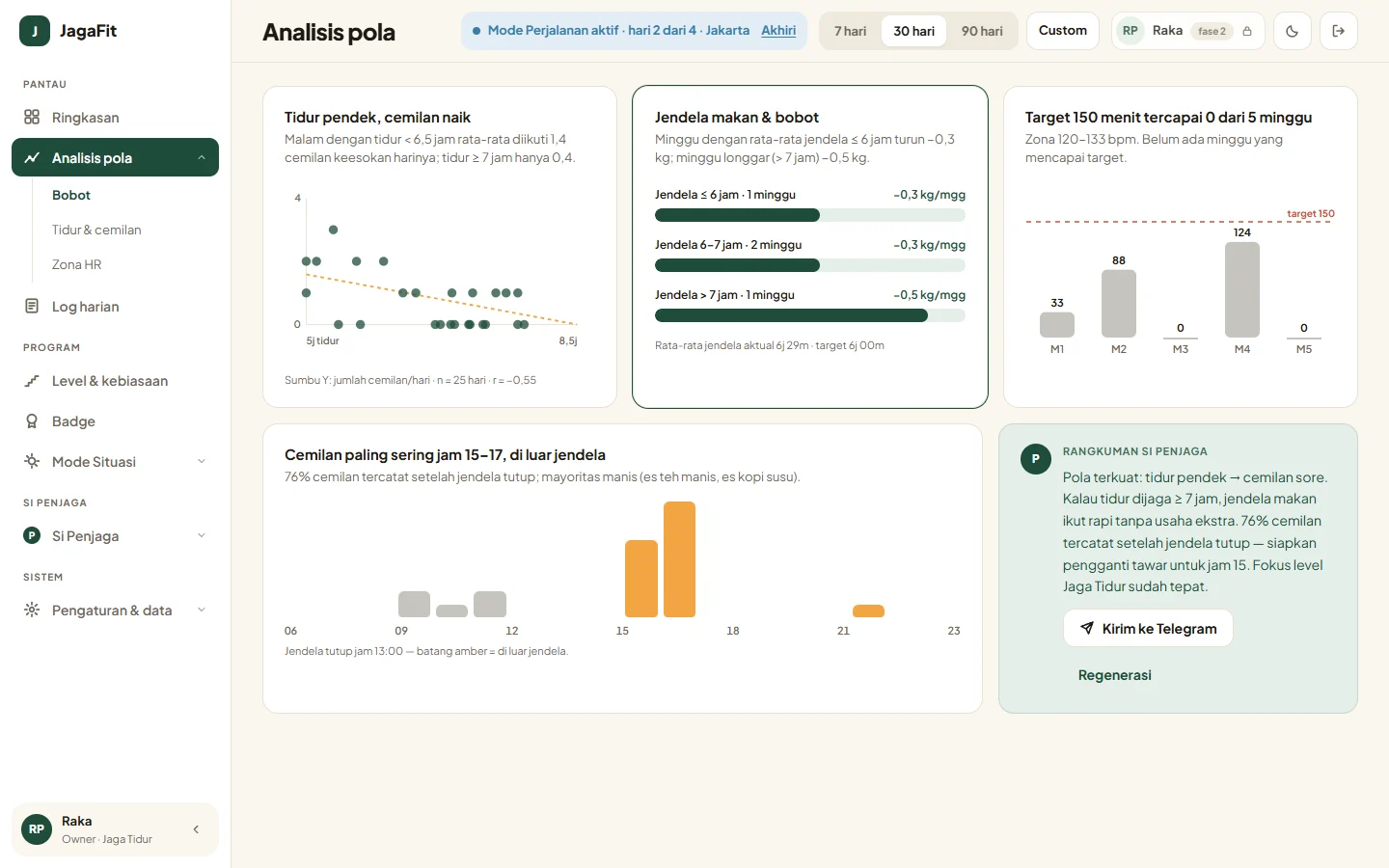
Task: Click Kirim ke Telegram button
Action: click(x=1148, y=629)
